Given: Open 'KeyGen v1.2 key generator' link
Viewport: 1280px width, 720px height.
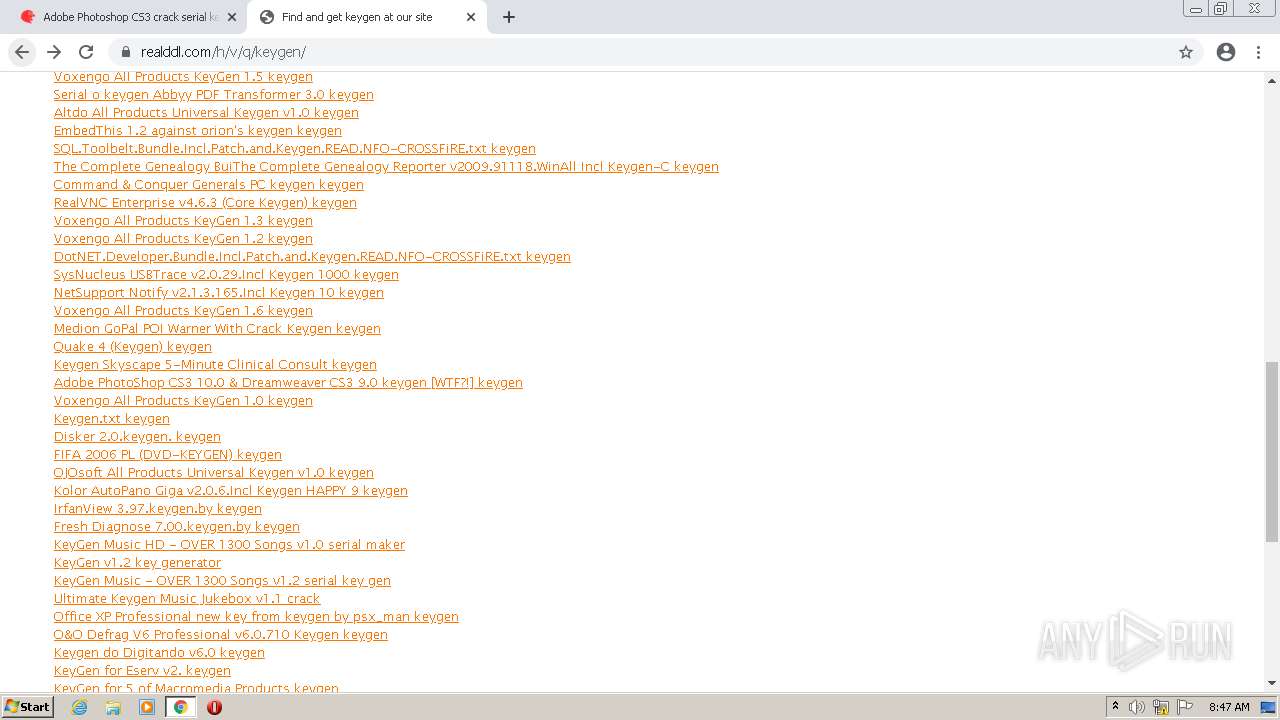Looking at the screenshot, I should (137, 563).
